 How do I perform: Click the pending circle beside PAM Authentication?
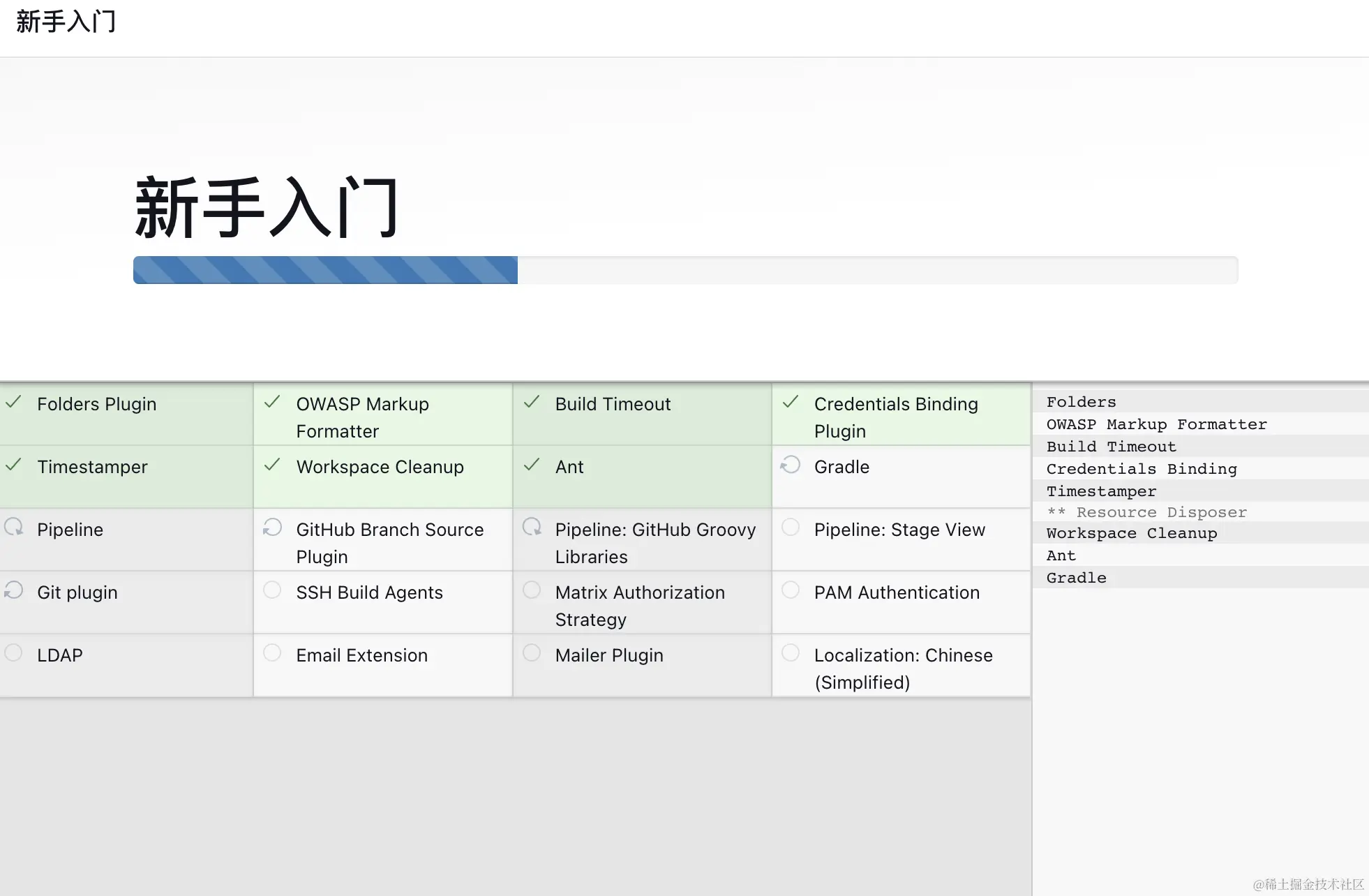[791, 590]
